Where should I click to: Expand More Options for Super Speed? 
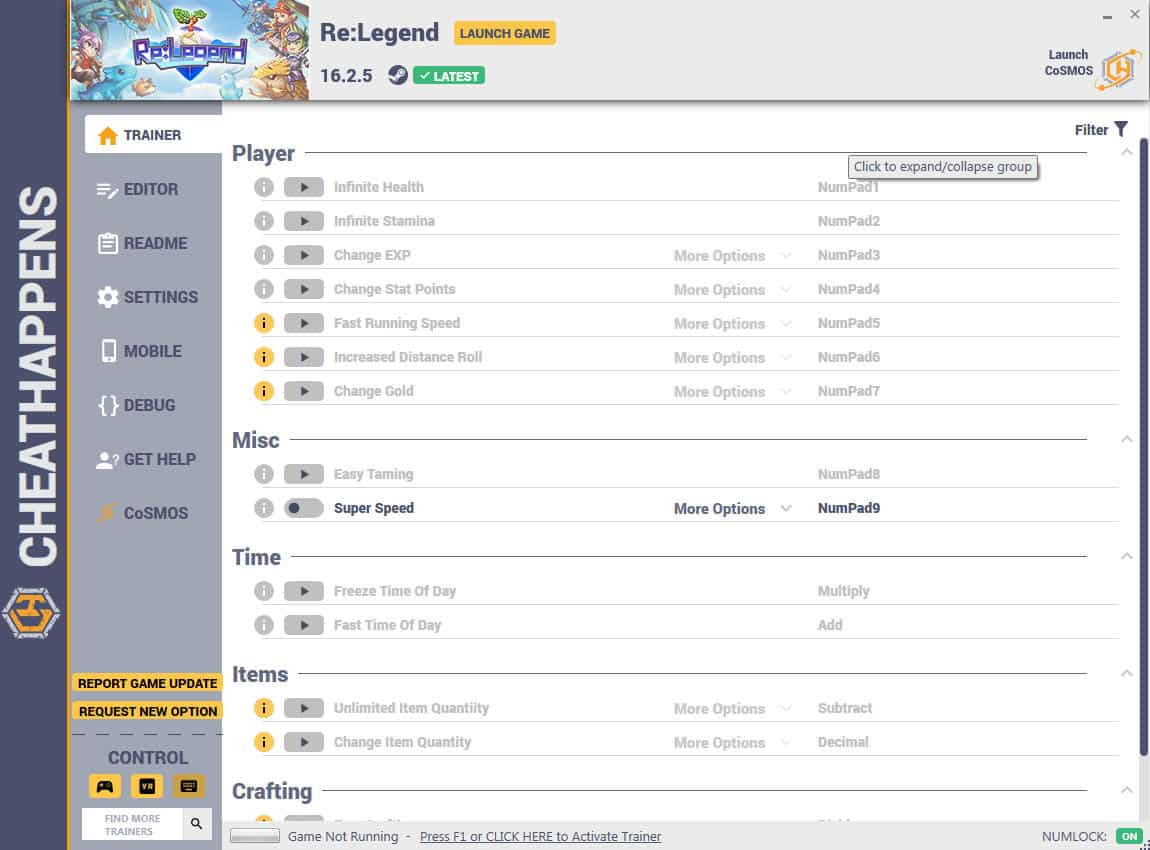732,509
